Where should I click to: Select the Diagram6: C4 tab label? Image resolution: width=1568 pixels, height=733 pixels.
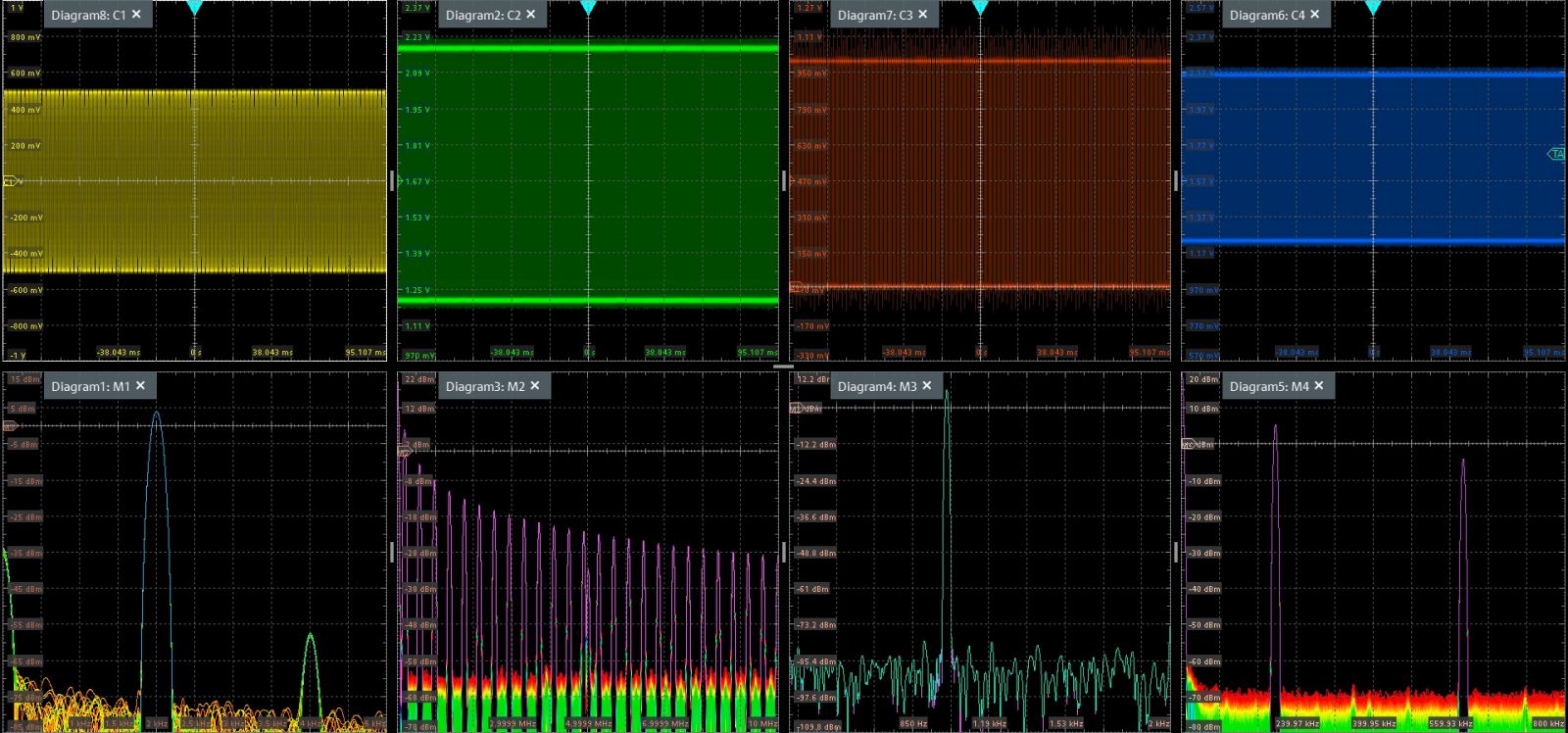[x=1267, y=15]
